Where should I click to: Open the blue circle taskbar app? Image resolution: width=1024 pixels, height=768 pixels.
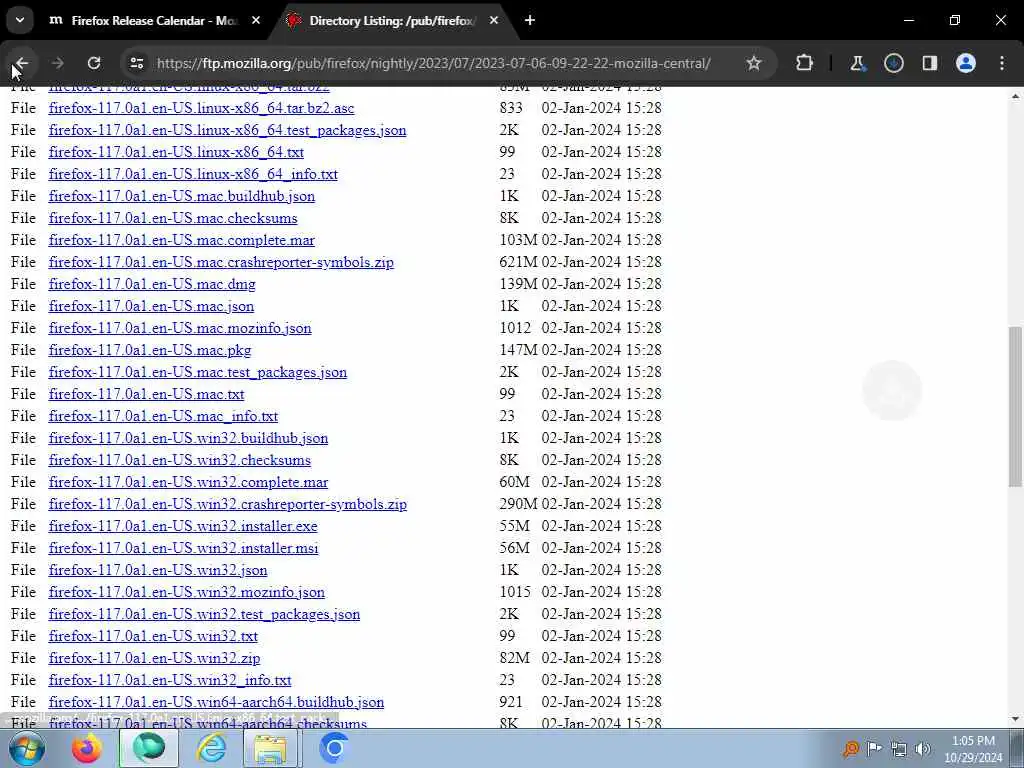tap(334, 748)
